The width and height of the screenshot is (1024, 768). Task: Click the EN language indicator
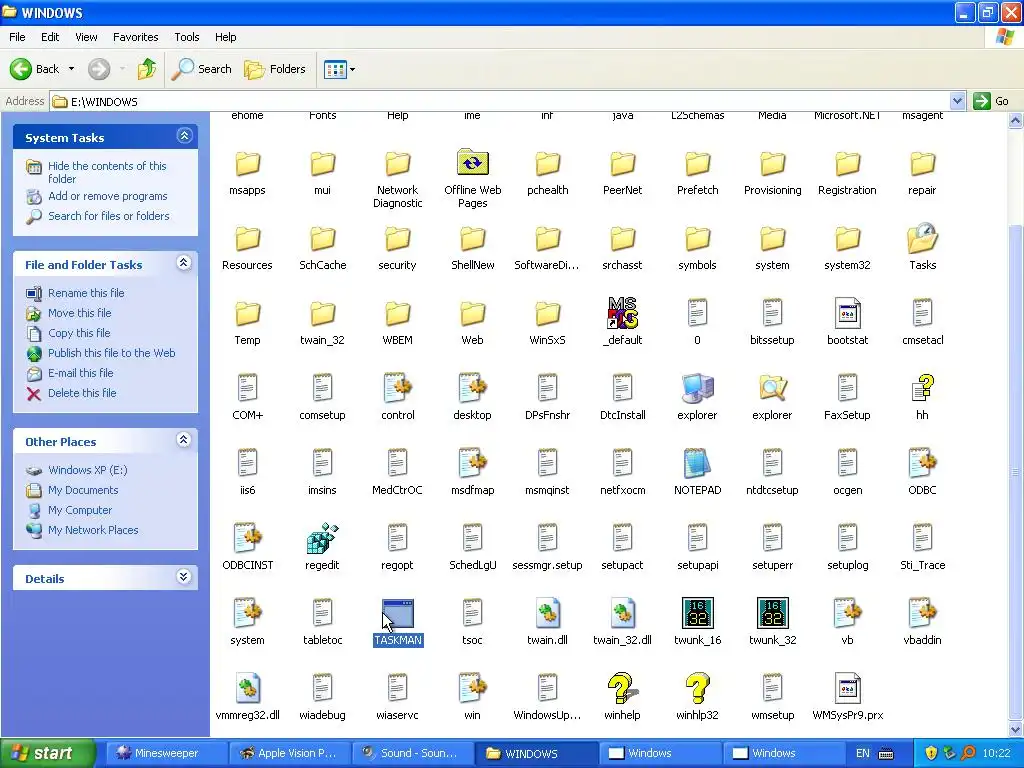862,753
